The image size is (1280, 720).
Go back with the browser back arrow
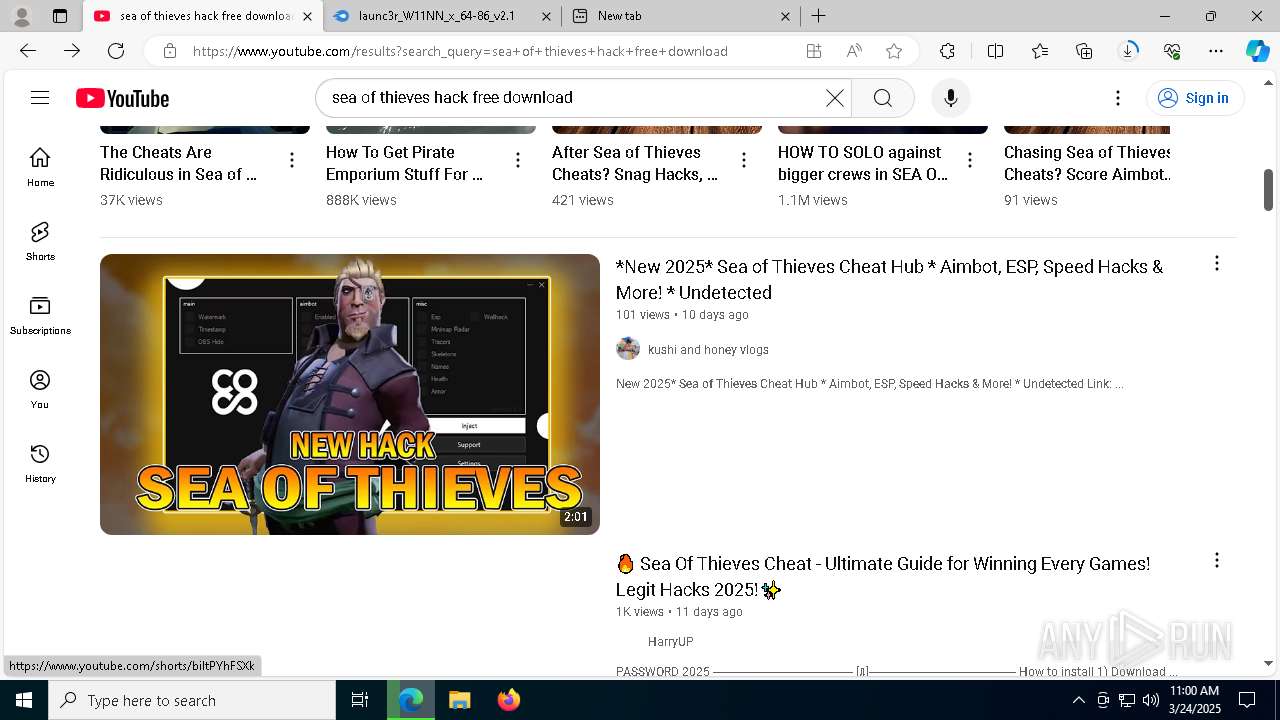[x=28, y=51]
